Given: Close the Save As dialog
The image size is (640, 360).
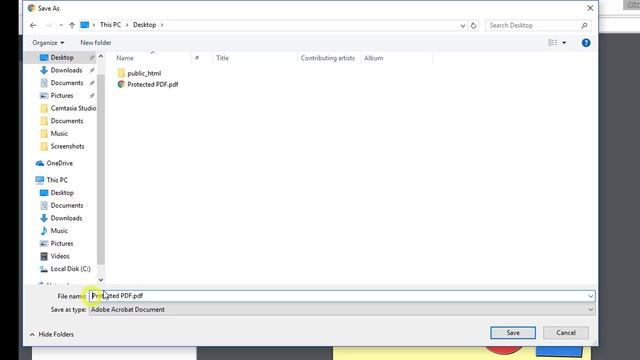Looking at the screenshot, I should [590, 8].
